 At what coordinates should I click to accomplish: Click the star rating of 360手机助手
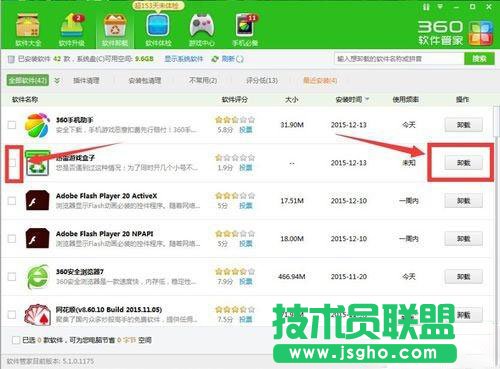(x=235, y=119)
